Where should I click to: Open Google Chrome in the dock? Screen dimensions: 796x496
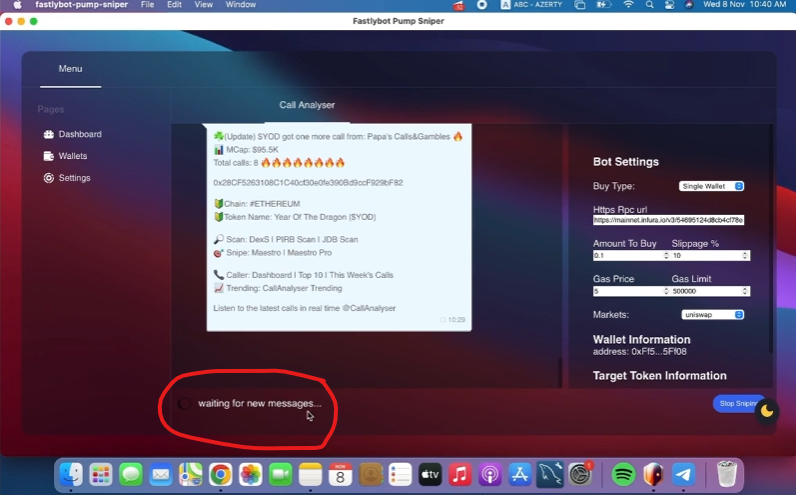click(x=222, y=474)
